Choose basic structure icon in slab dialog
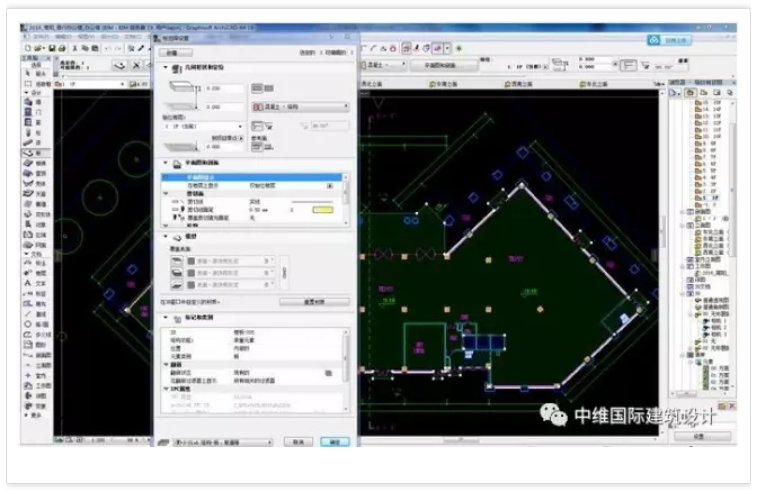The width and height of the screenshot is (757, 490). pos(257,88)
